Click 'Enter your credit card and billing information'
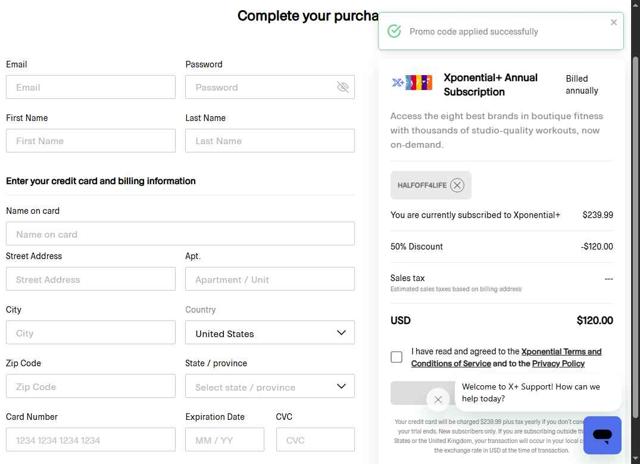This screenshot has width=640, height=464. [x=101, y=181]
